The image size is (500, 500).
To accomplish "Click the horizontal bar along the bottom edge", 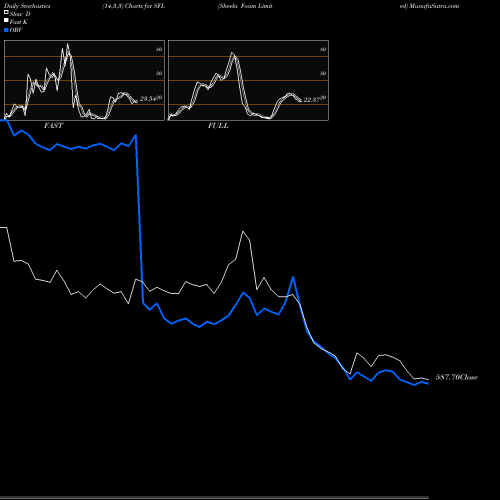I will click(214, 498).
